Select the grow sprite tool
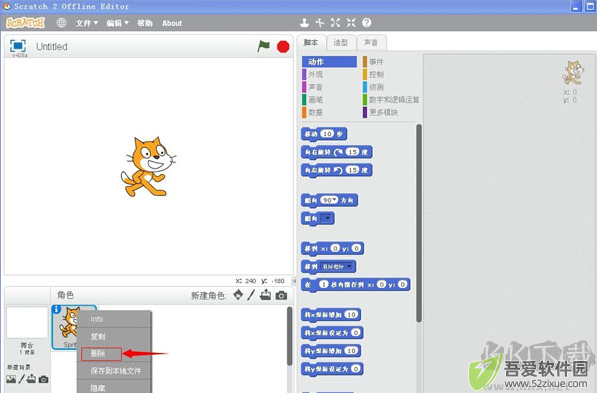This screenshot has height=393, width=597. 335,23
